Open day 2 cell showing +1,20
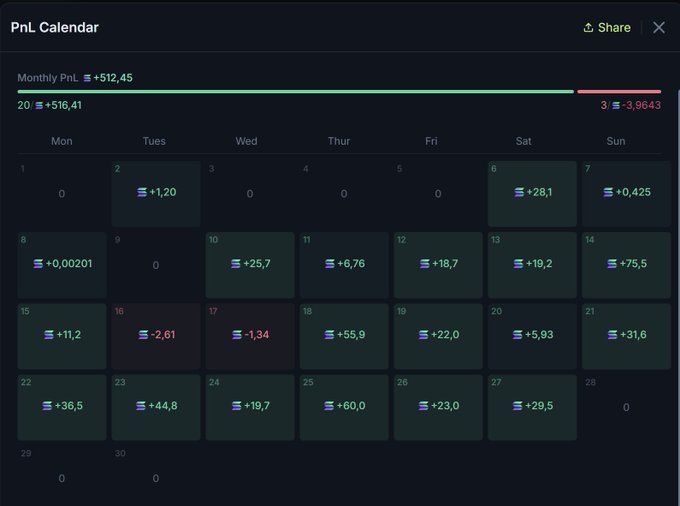This screenshot has width=680, height=506. click(x=156, y=194)
